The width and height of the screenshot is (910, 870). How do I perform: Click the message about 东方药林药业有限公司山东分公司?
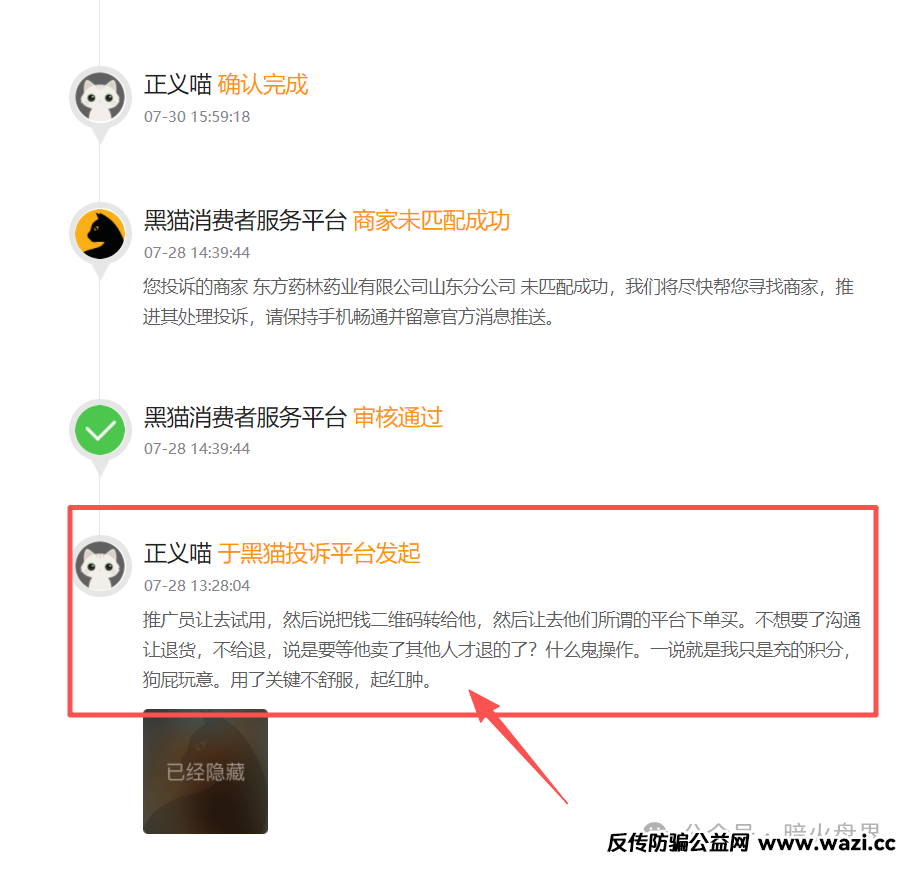click(499, 302)
